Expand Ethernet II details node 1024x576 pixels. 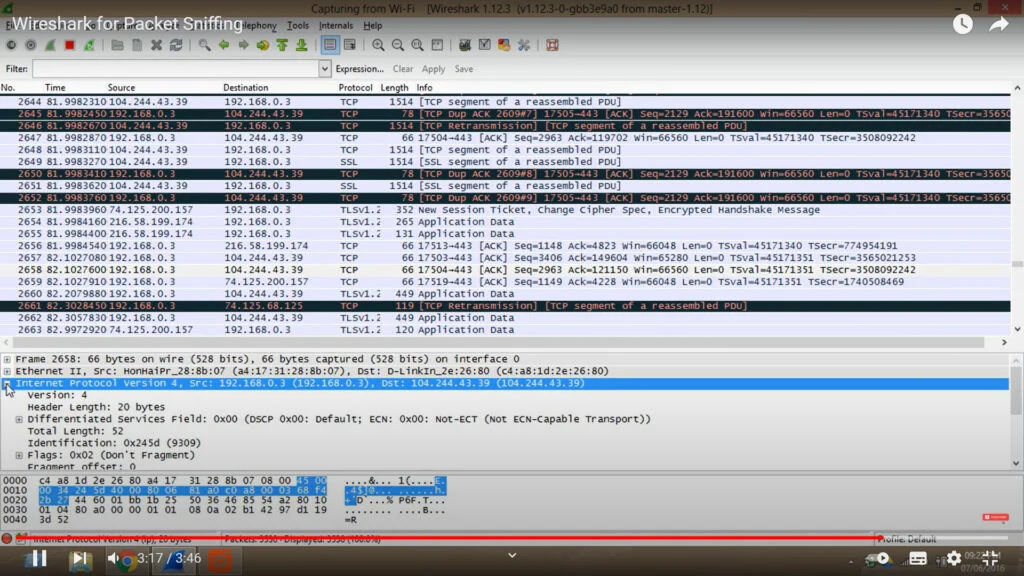[x=7, y=371]
